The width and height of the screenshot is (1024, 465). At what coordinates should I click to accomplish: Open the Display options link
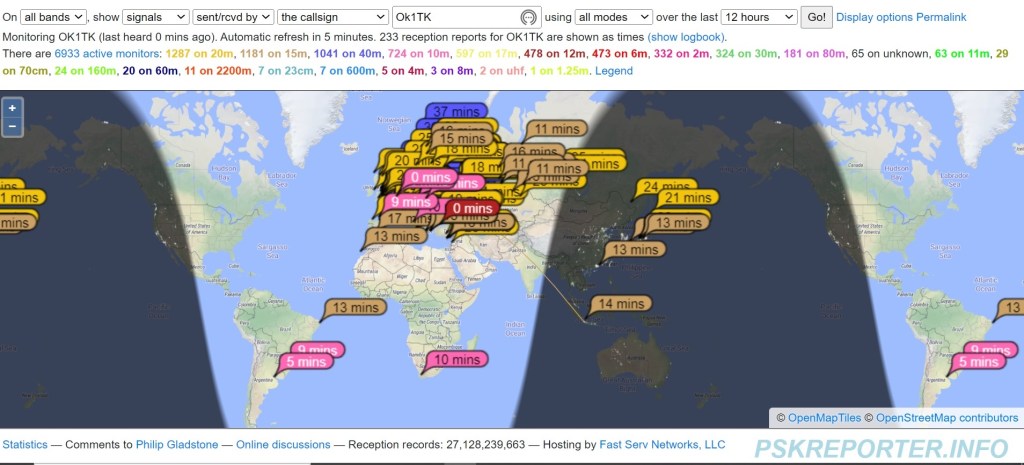880,18
